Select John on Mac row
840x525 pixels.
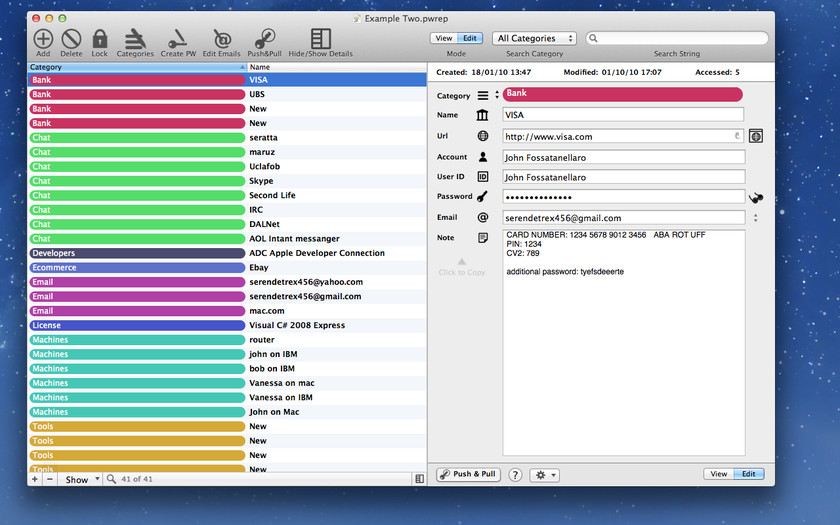[227, 412]
